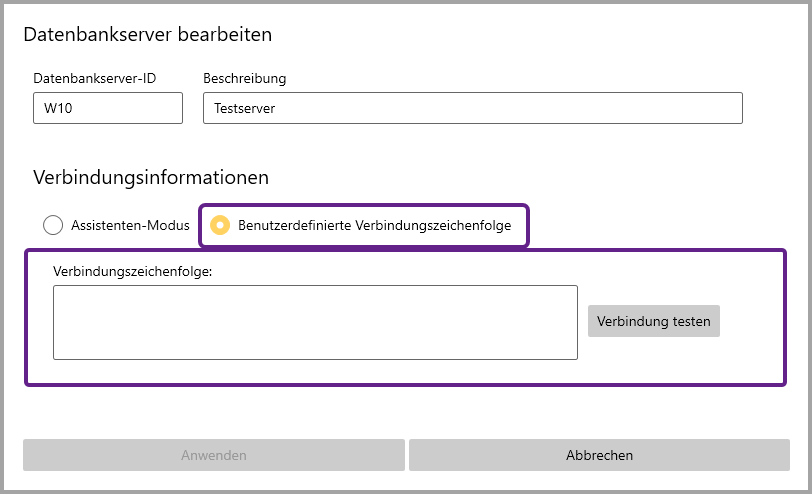Click the Assistenten-Modus label text
This screenshot has width=812, height=494.
tap(130, 225)
